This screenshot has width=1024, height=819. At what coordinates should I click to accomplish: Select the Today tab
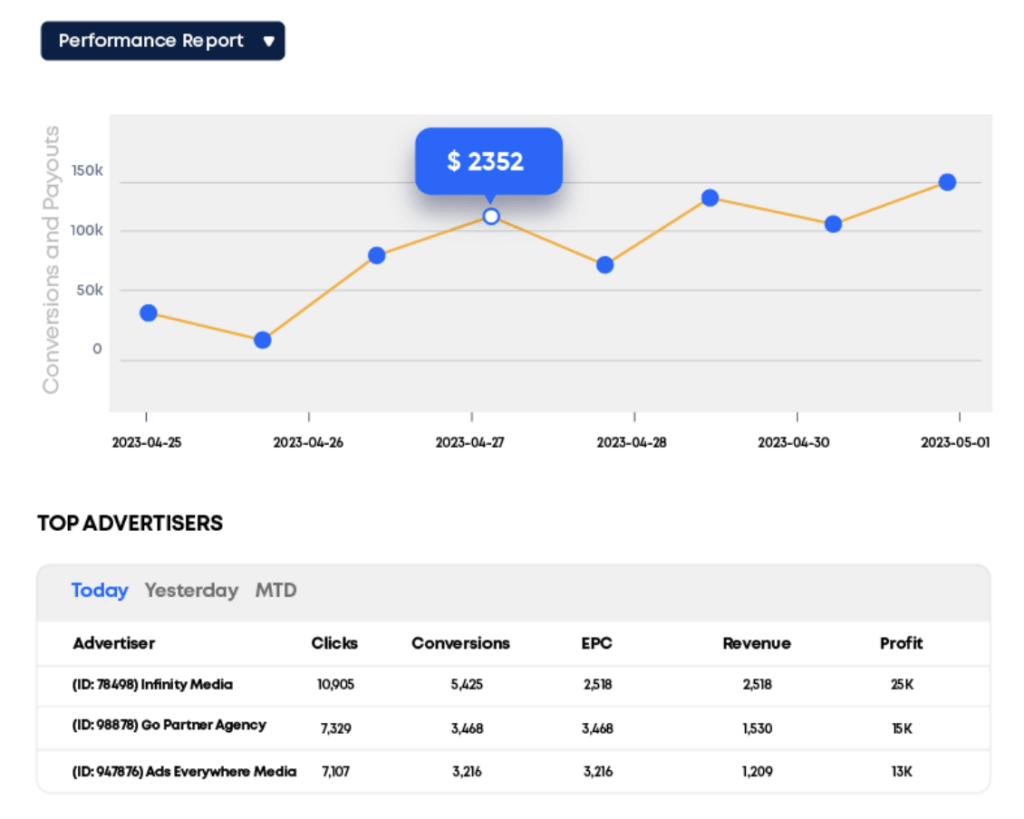tap(98, 591)
